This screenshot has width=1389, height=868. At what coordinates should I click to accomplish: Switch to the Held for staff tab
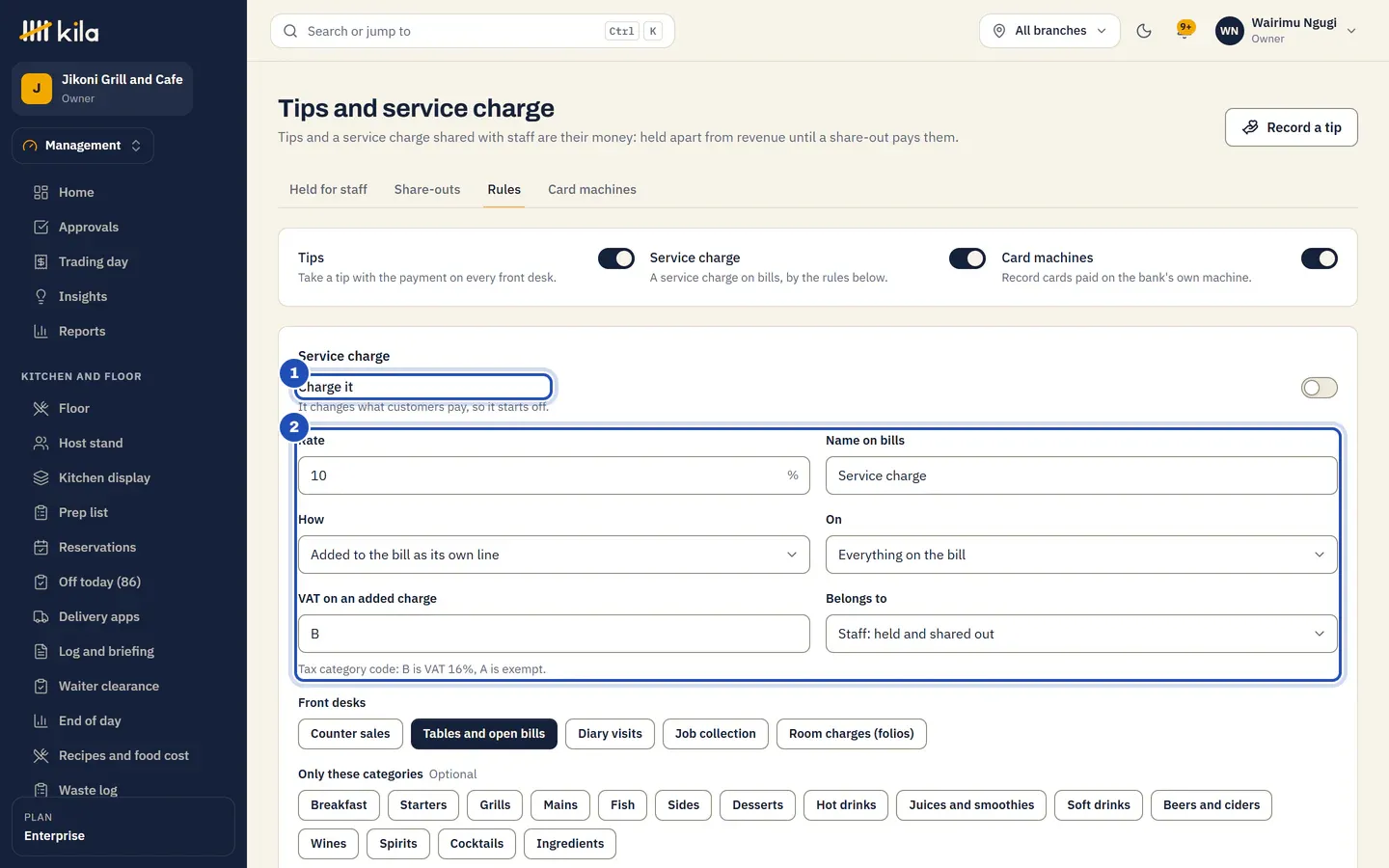click(x=328, y=190)
